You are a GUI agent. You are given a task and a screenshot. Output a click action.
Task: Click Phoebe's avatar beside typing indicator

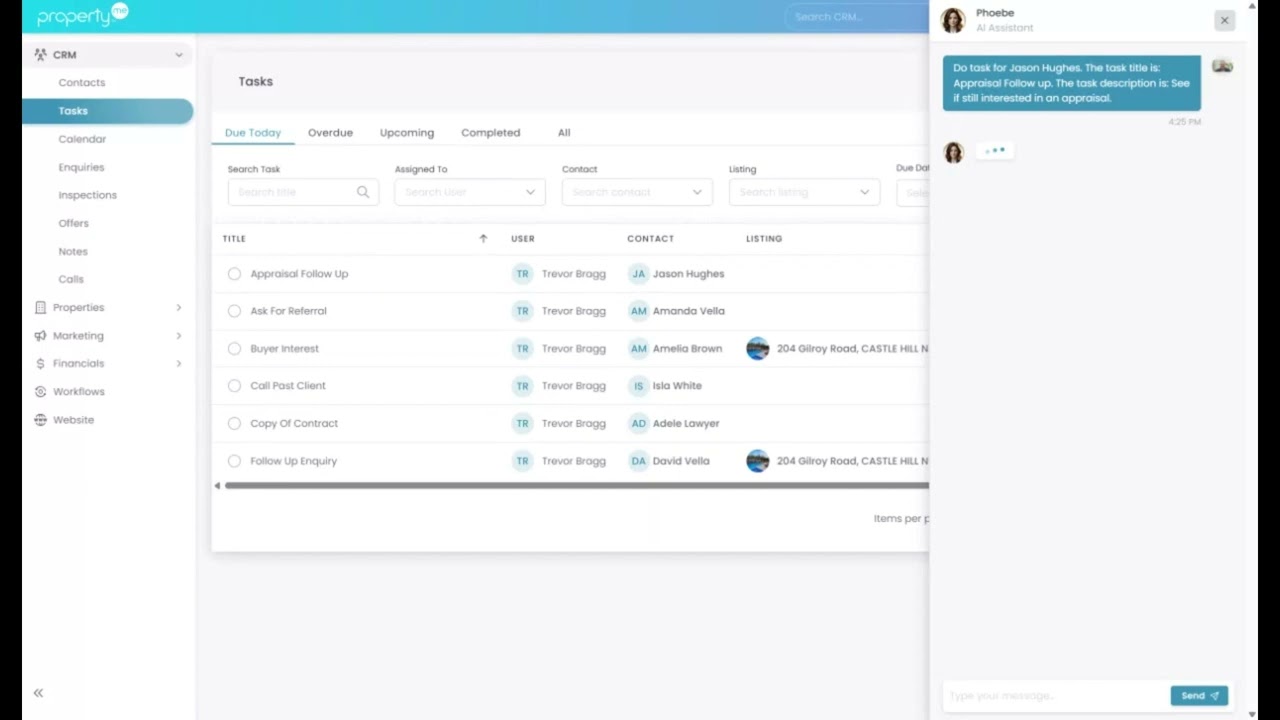pos(953,152)
